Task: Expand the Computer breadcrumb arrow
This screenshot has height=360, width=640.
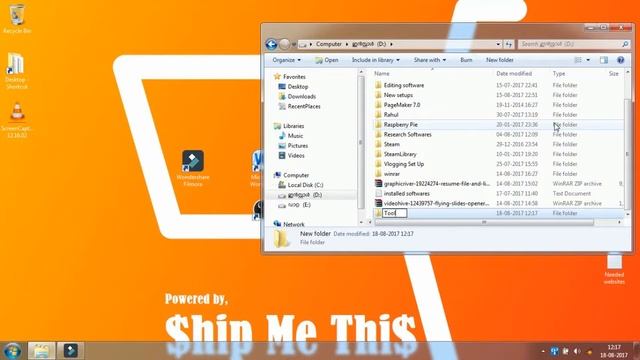Action: (x=347, y=44)
